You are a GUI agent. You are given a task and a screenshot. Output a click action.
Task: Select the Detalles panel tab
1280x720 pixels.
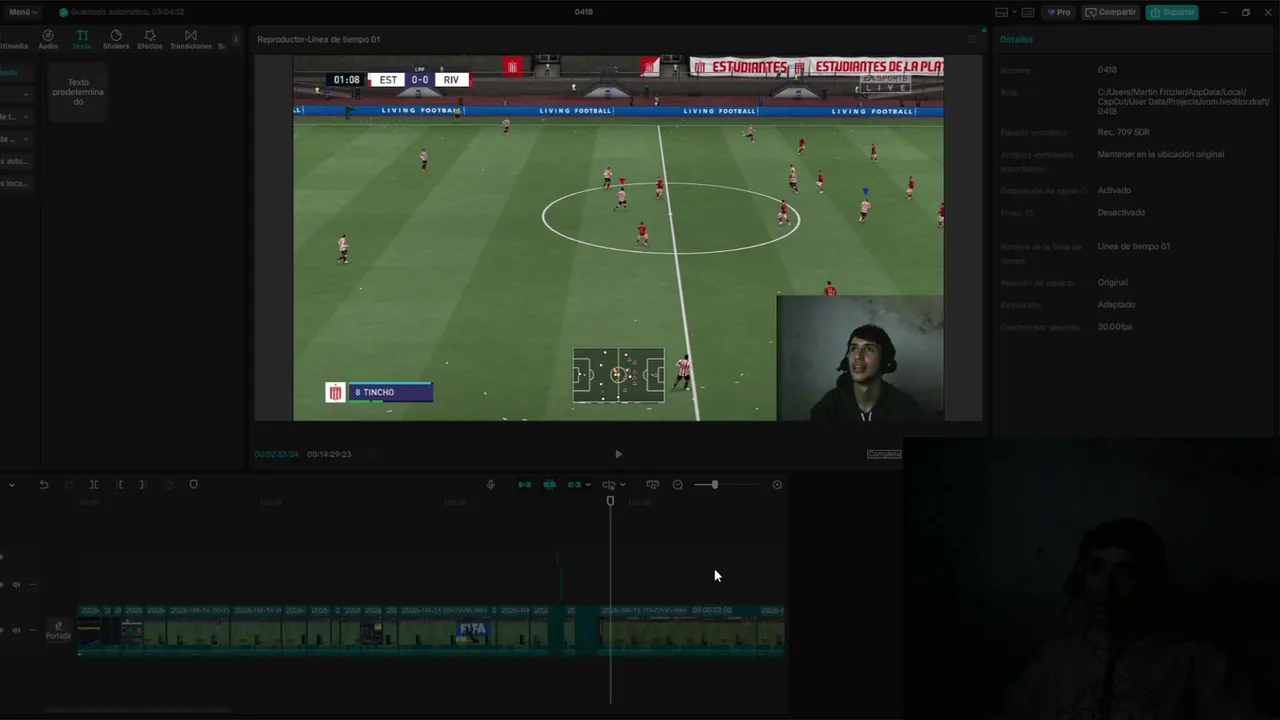(x=1016, y=39)
